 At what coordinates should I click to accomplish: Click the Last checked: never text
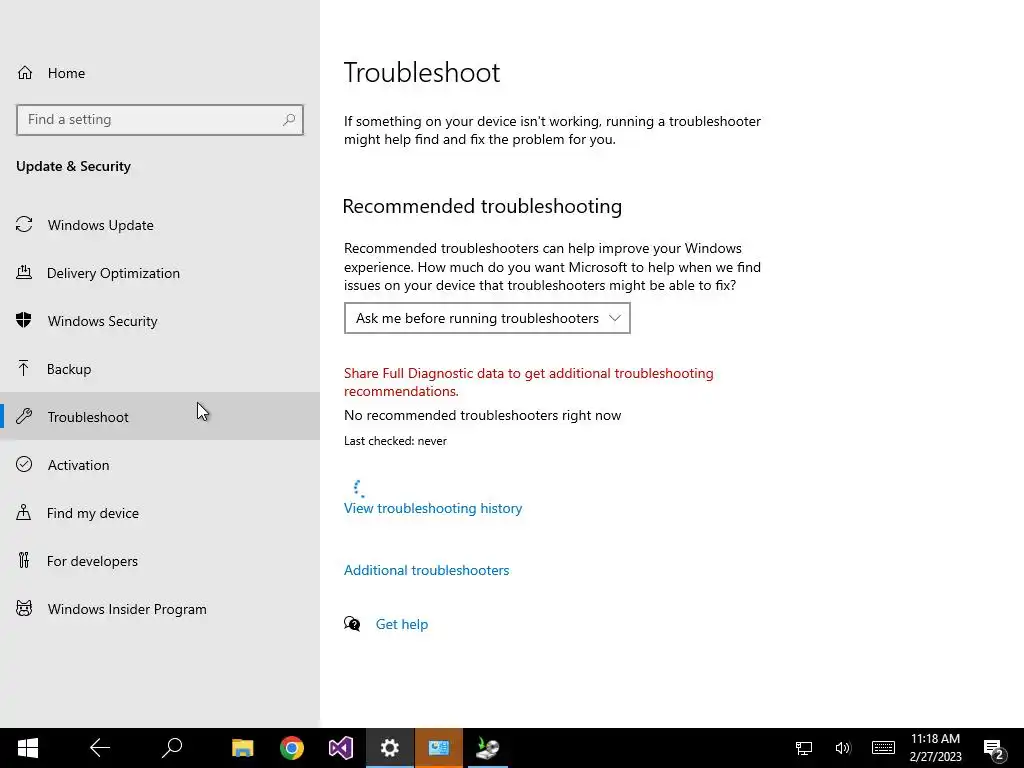coord(395,441)
